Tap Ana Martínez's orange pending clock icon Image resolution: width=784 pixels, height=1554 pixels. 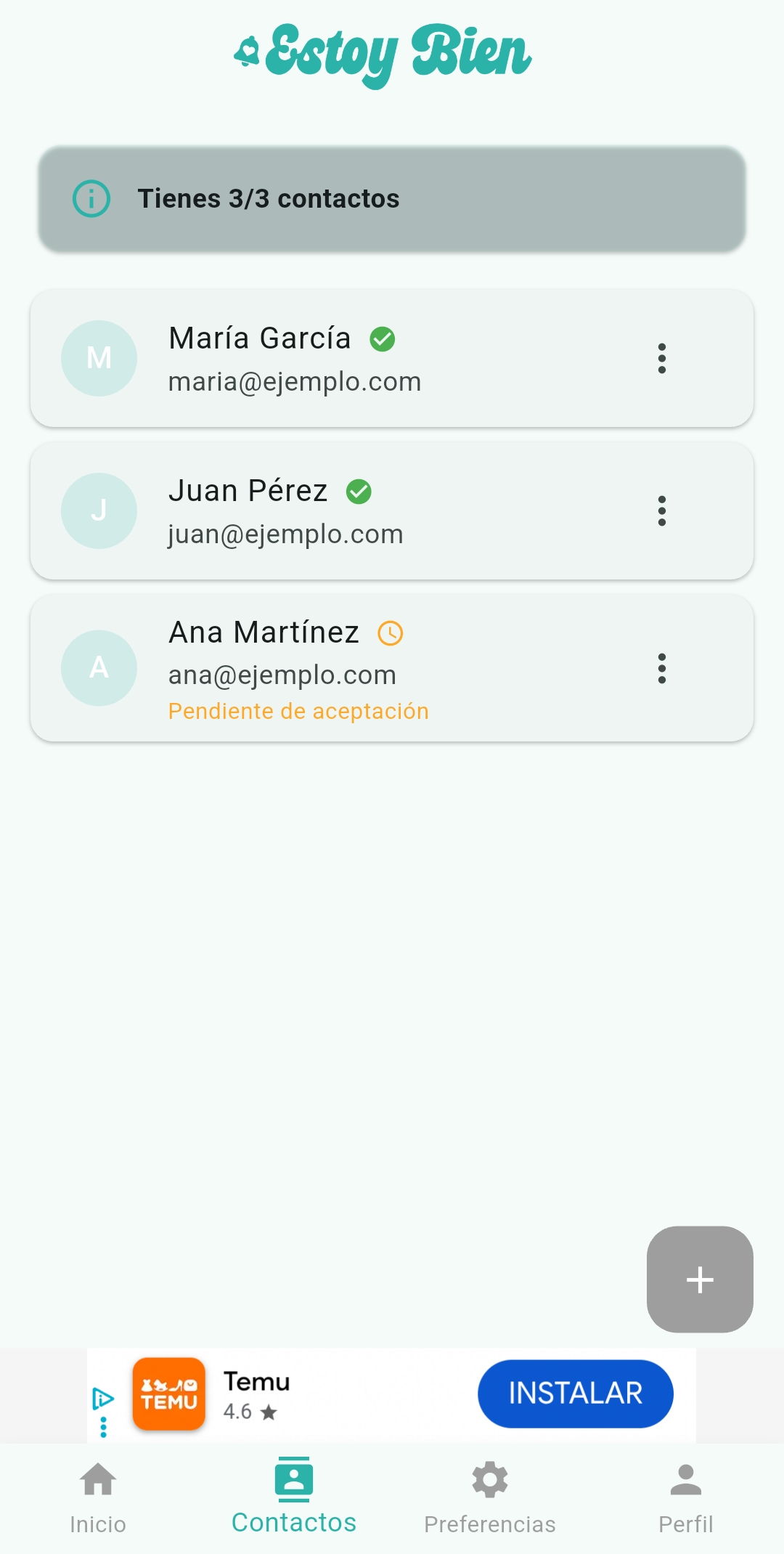click(391, 633)
